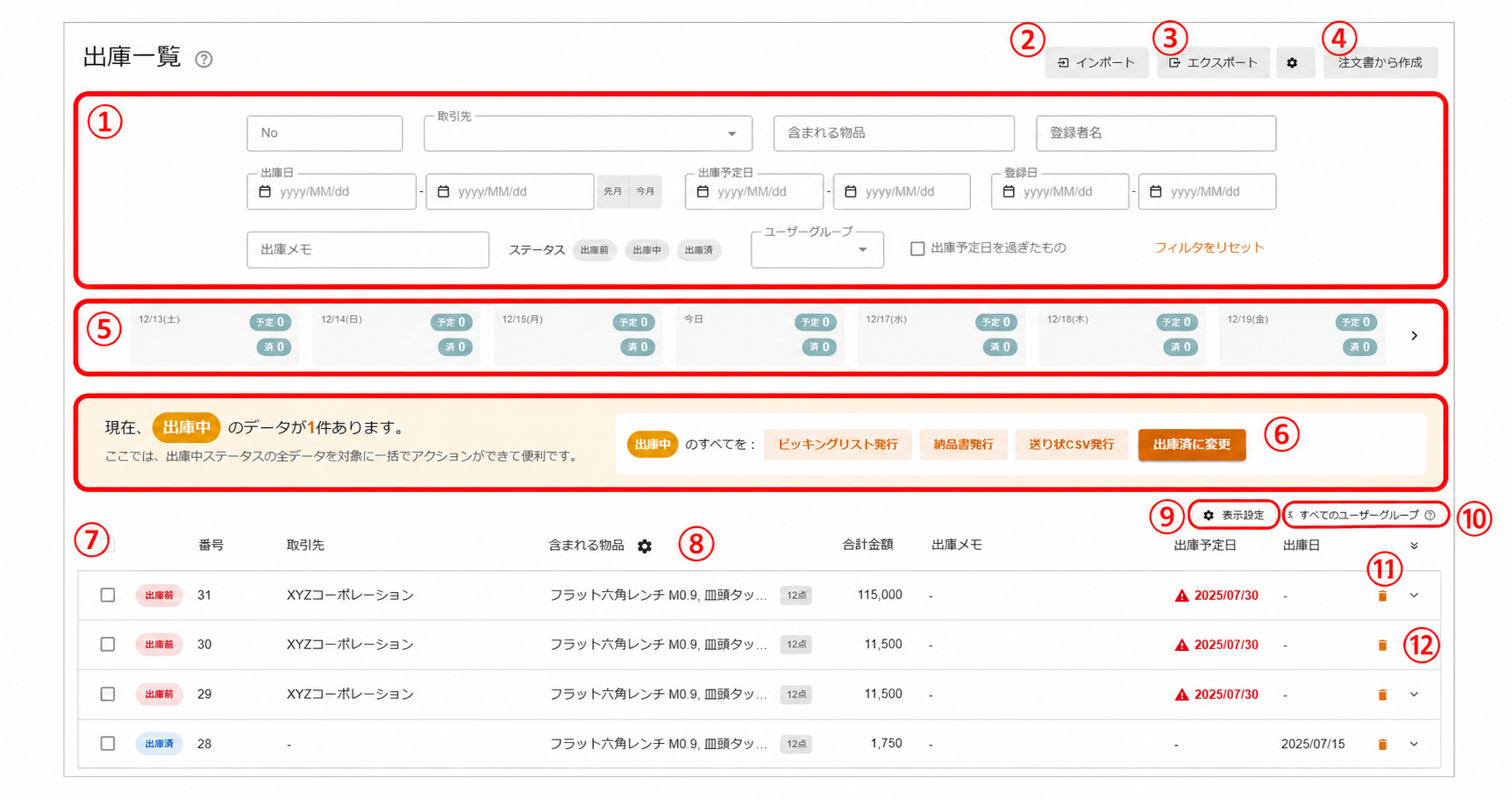Toggle 出庫済 status filter chip
The height and width of the screenshot is (800, 1512).
tap(699, 250)
